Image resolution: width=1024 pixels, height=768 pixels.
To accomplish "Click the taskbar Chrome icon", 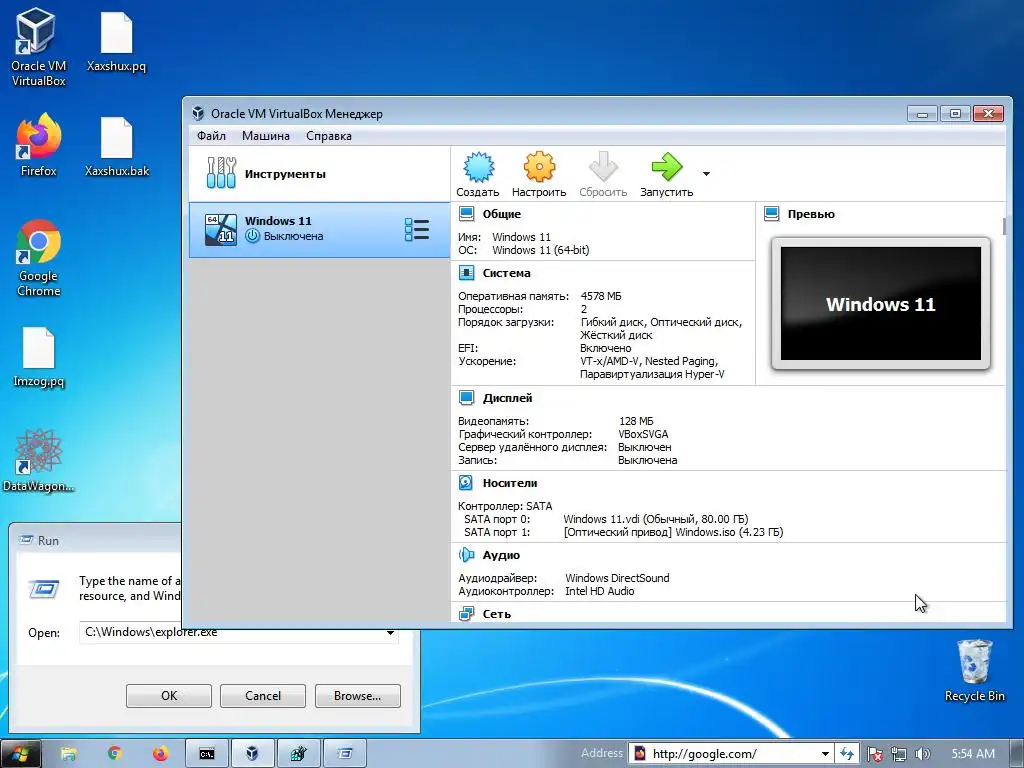I will click(x=114, y=754).
